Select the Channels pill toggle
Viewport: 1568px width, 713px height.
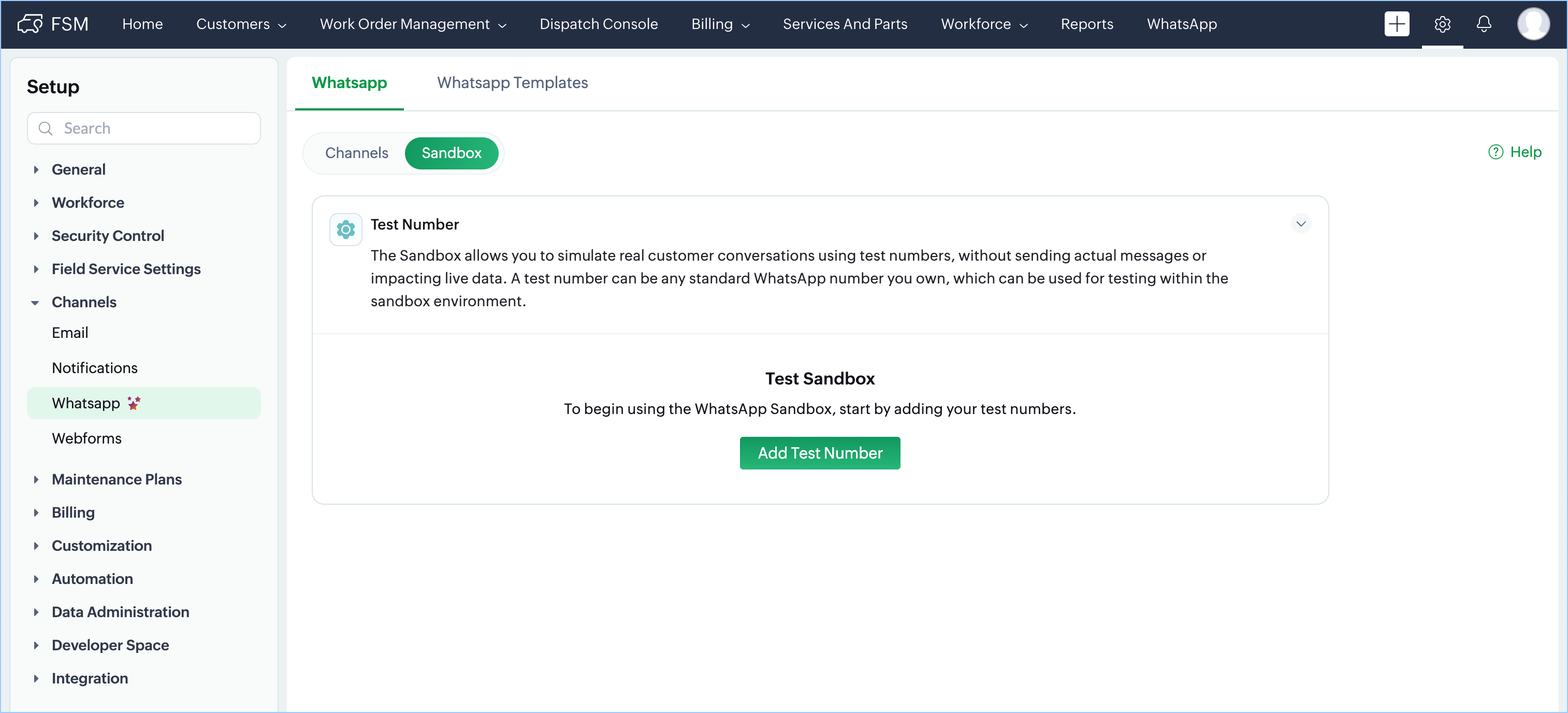[x=356, y=153]
